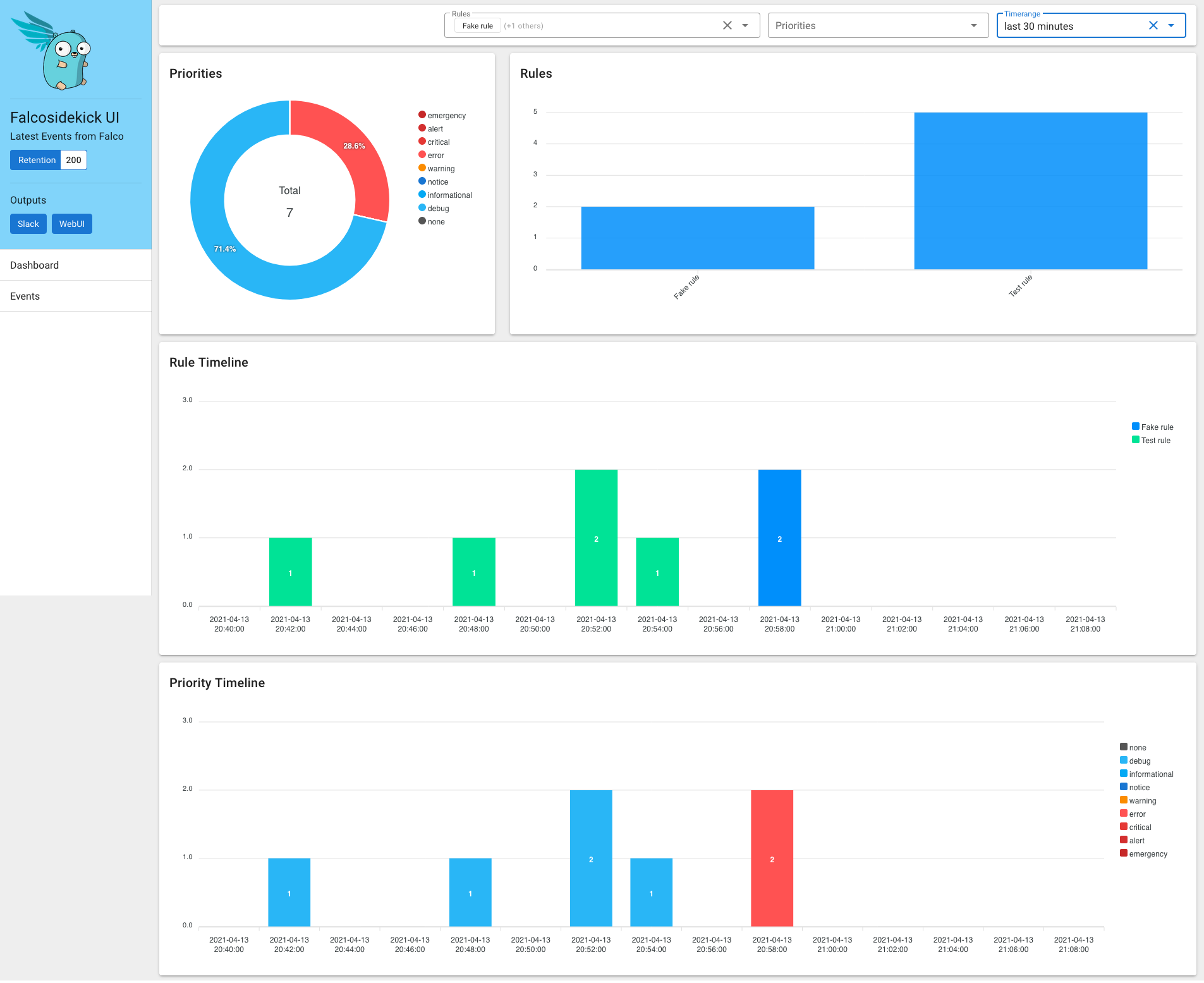Screen dimensions: 1204x983
Task: Clear the selected Rules filter
Action: tap(727, 25)
